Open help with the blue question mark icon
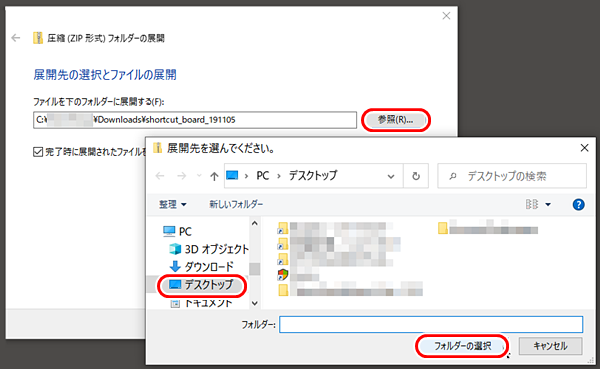The image size is (600, 369). pyautogui.click(x=578, y=204)
